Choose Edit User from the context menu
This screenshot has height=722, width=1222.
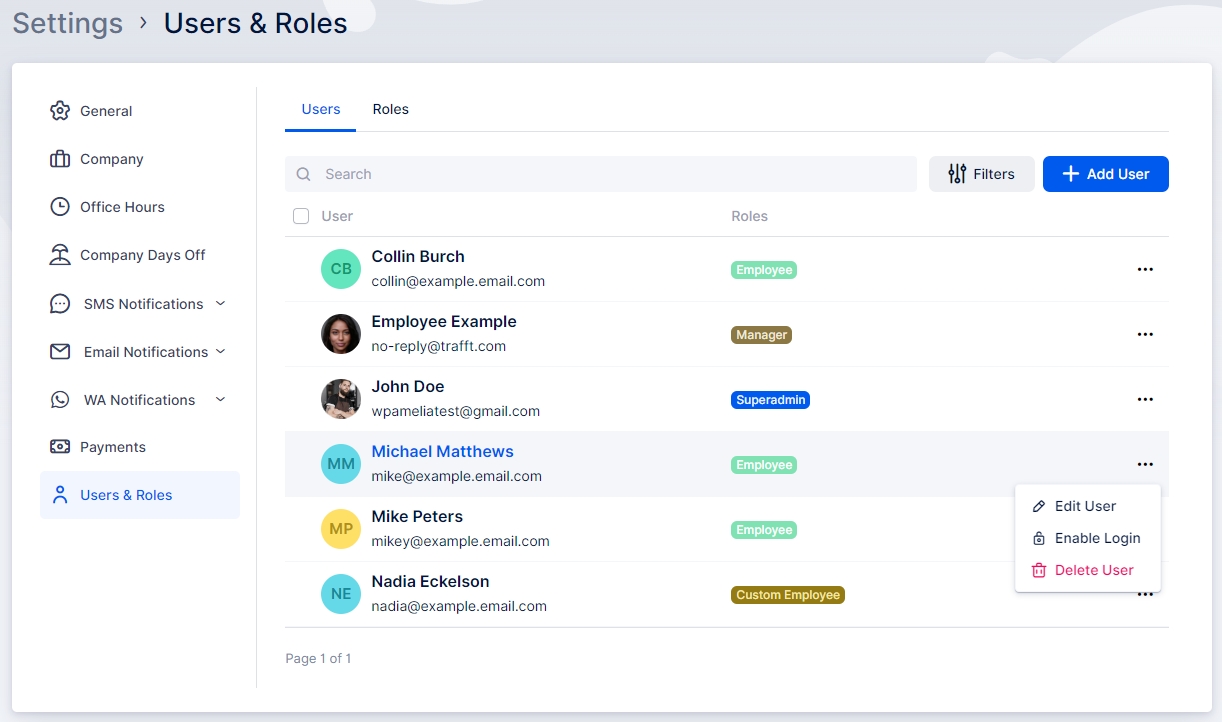pyautogui.click(x=1085, y=506)
